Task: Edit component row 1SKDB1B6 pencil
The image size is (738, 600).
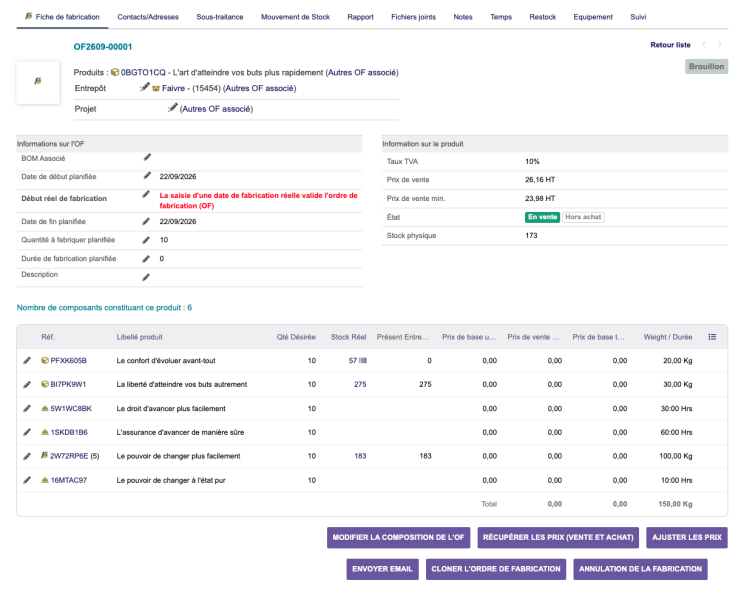Action: [27, 432]
